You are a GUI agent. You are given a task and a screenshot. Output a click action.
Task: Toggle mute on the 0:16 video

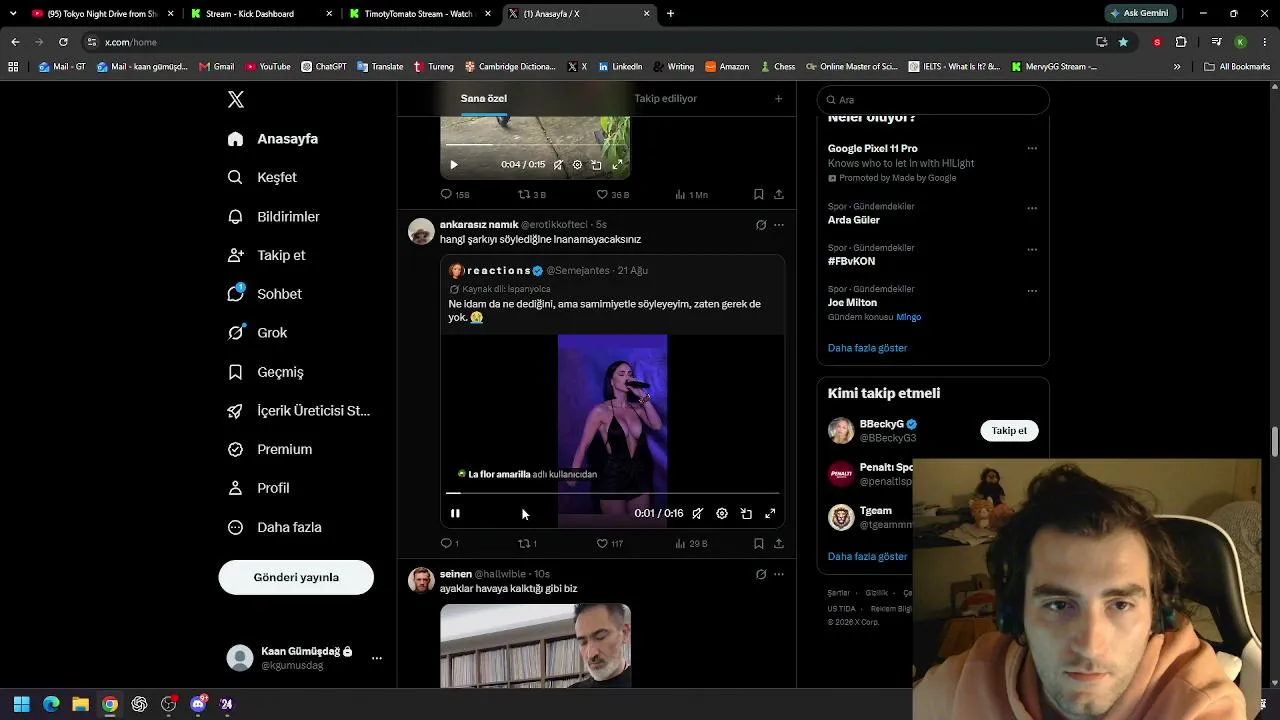click(698, 514)
